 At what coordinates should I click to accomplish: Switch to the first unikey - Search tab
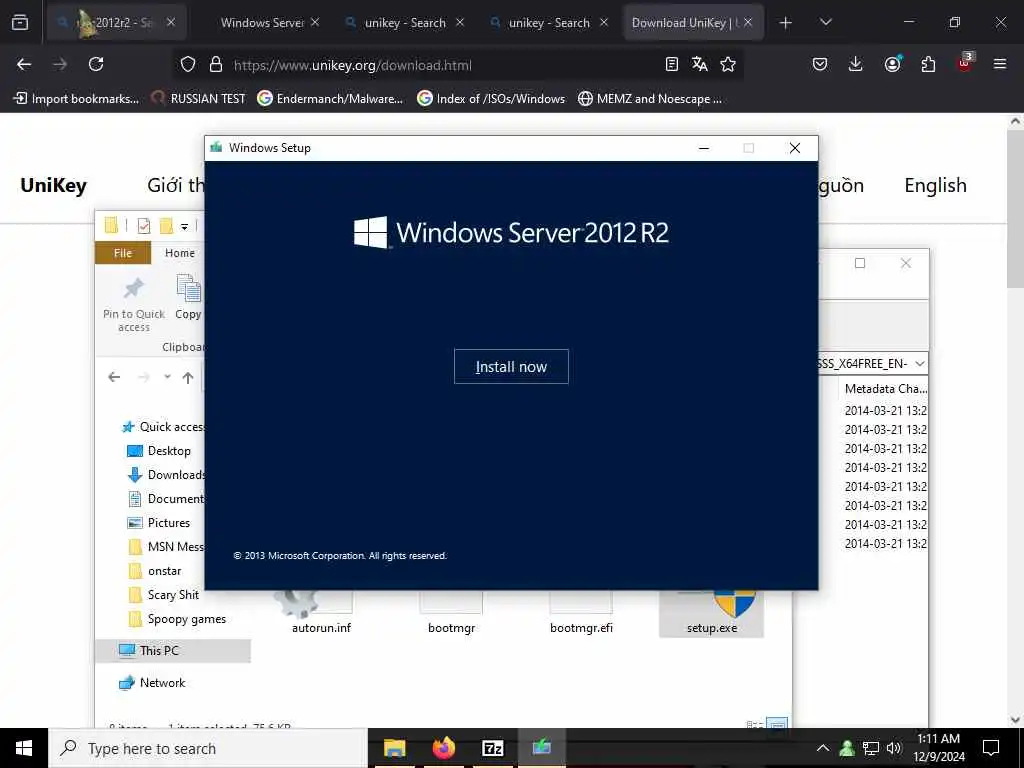click(405, 22)
